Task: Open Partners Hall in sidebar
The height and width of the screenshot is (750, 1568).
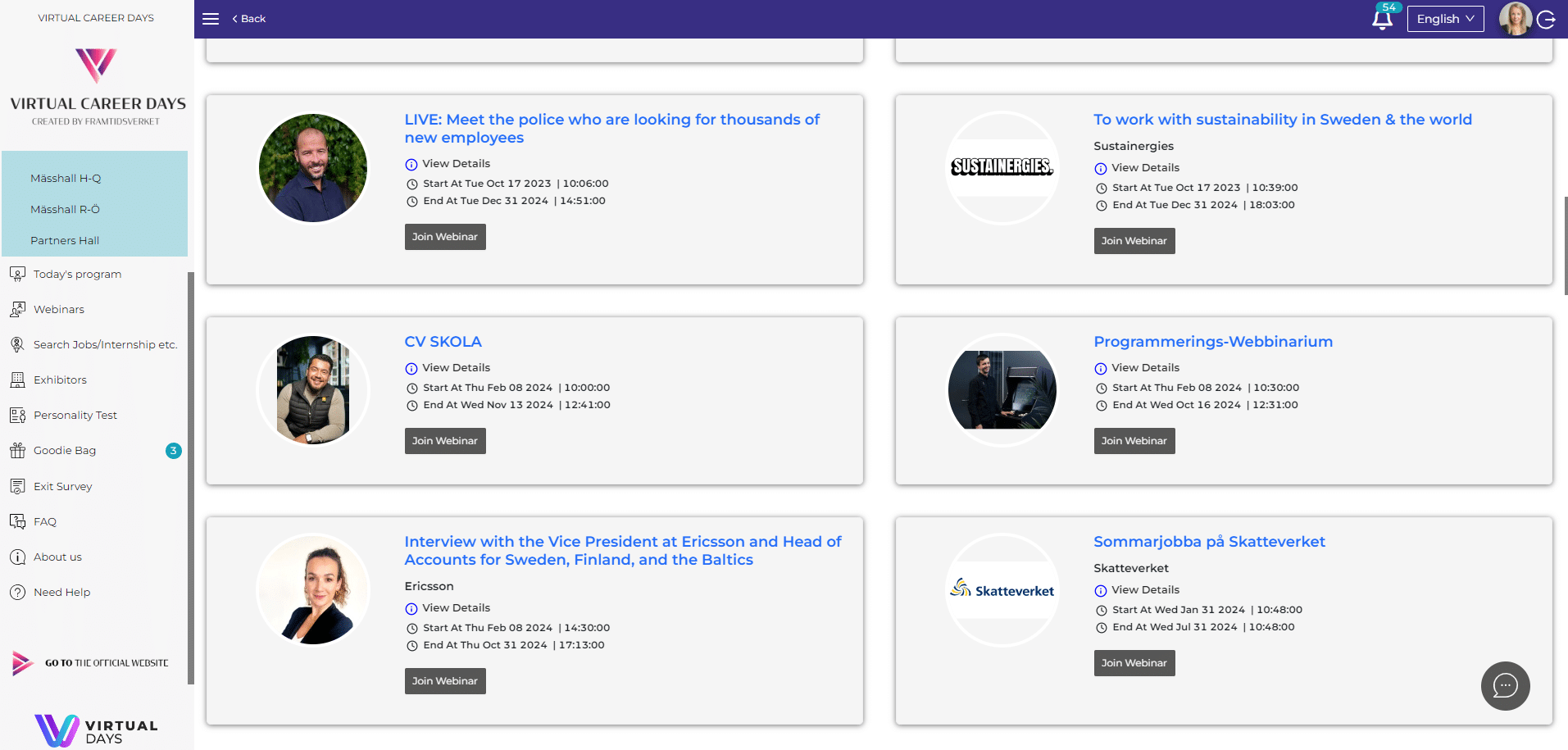Action: [x=65, y=240]
